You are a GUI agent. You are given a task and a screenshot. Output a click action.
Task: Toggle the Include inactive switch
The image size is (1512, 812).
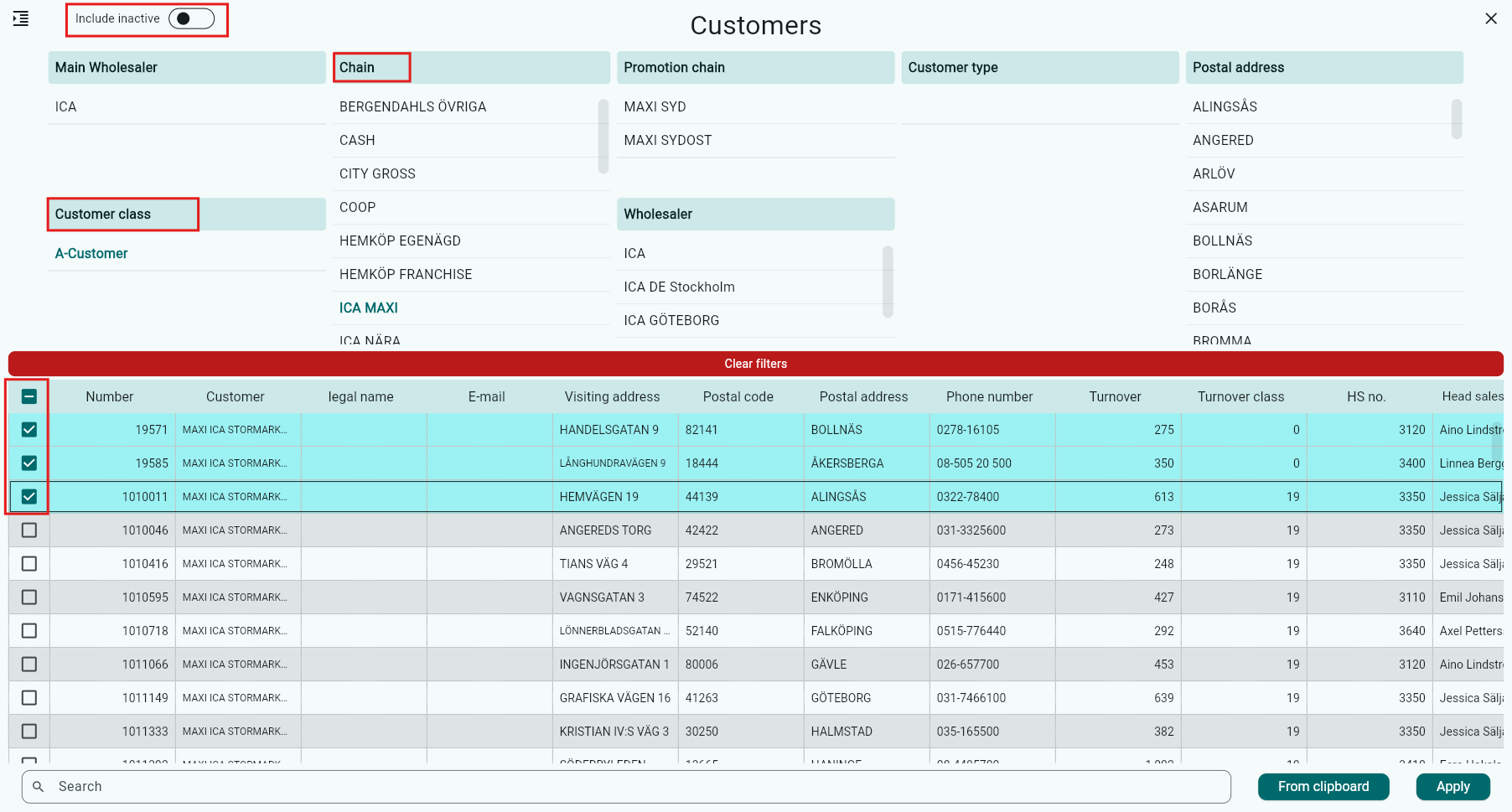pos(192,18)
